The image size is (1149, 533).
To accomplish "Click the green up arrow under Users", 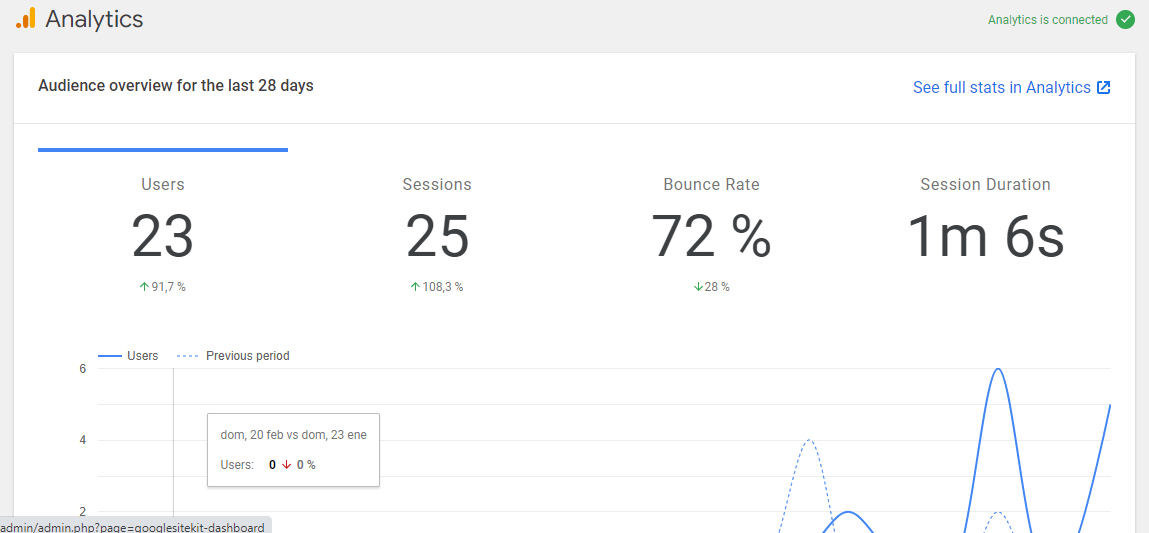I will coord(144,287).
